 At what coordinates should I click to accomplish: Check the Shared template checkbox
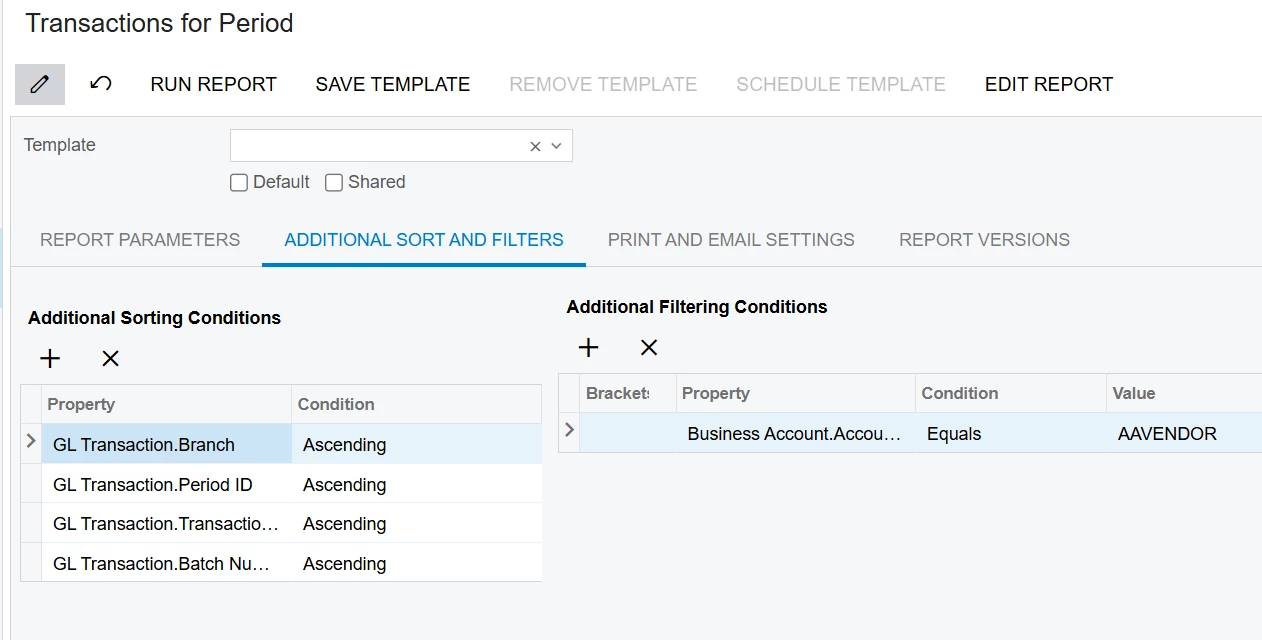334,182
